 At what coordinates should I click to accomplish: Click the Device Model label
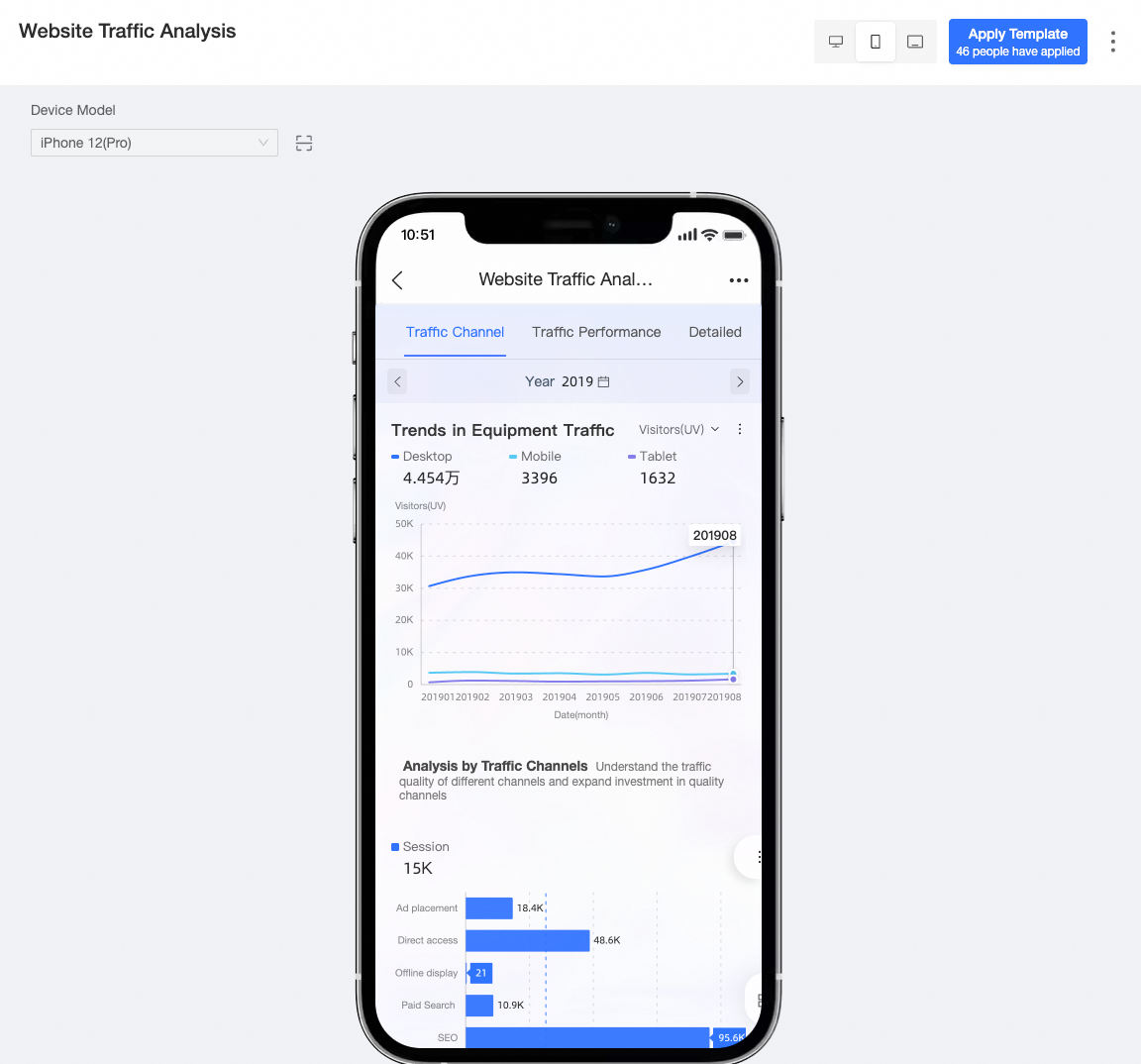[72, 110]
